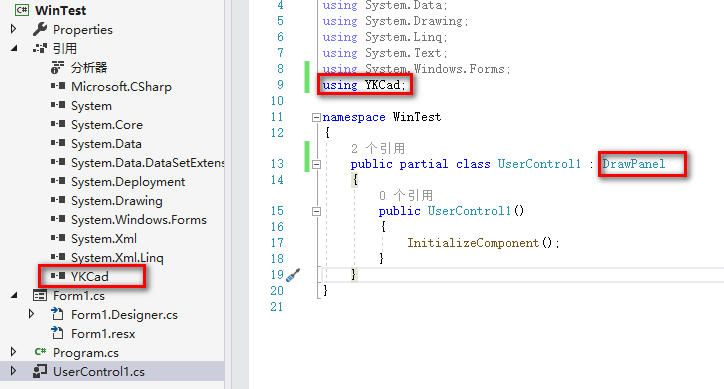Image resolution: width=724 pixels, height=389 pixels.
Task: Click the YKCad reference icon
Action: (x=58, y=276)
